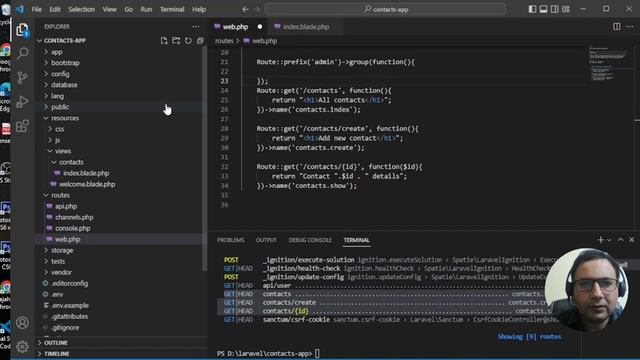640x360 pixels.
Task: Open the Selection menu
Action: coord(82,9)
